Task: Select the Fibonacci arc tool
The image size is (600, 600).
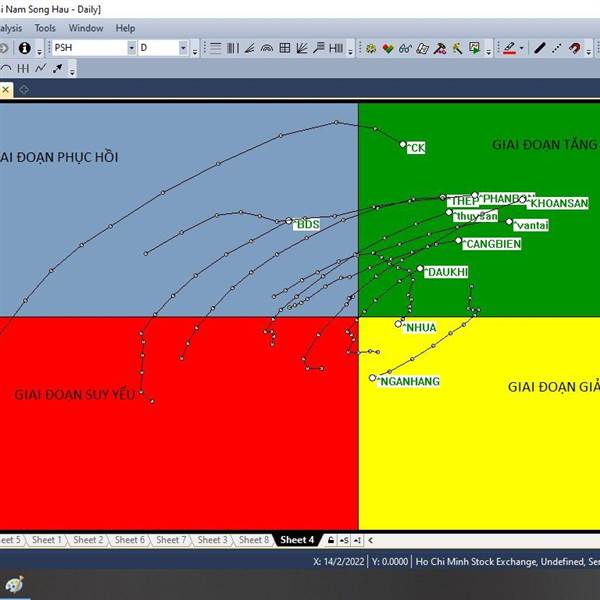Action: click(267, 48)
